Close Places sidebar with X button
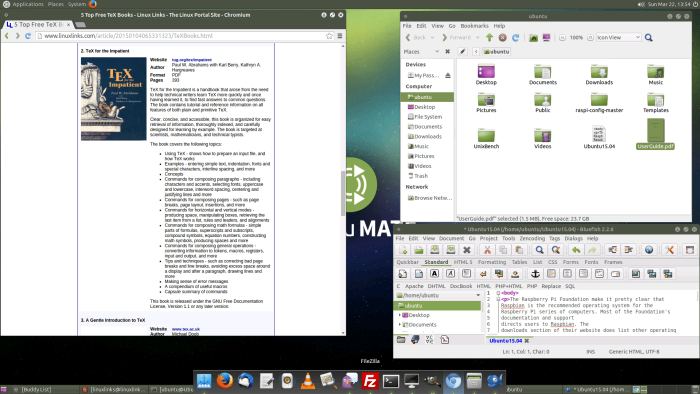Viewport: 700px width, 394px height. [x=447, y=52]
